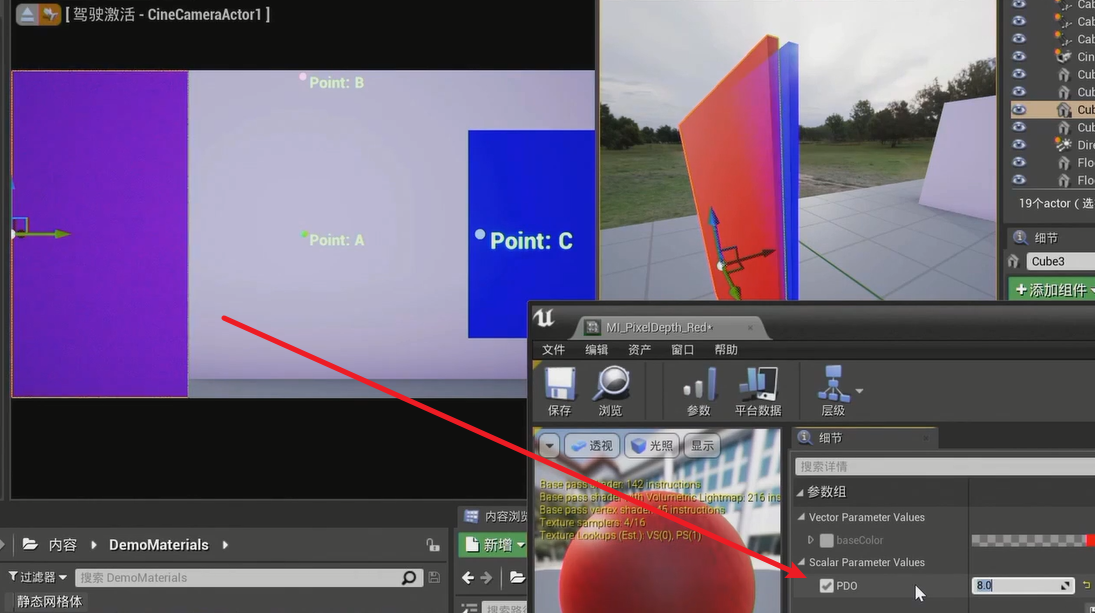Screen dimensions: 1095x613
Task: Toggle the content browser lock icon
Action: click(x=433, y=545)
